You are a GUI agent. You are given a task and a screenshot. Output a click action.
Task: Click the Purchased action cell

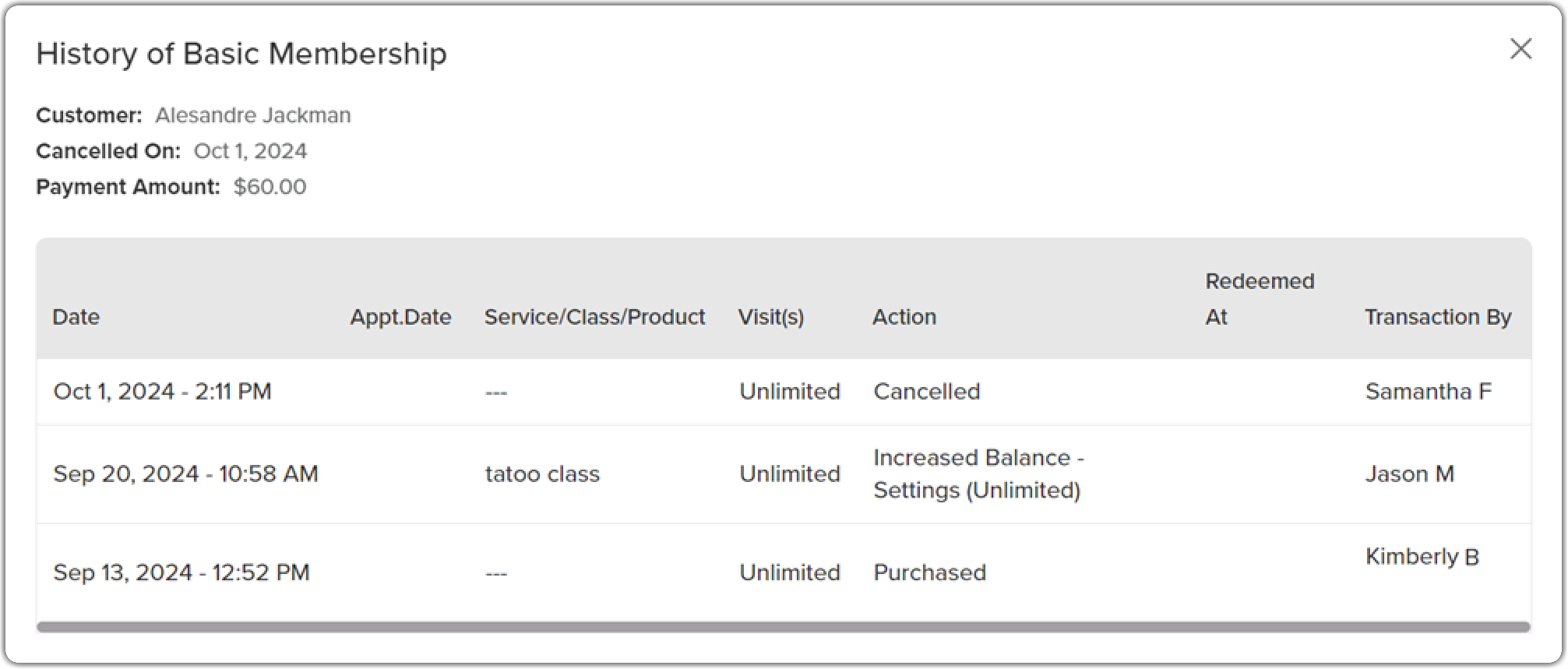click(x=930, y=572)
